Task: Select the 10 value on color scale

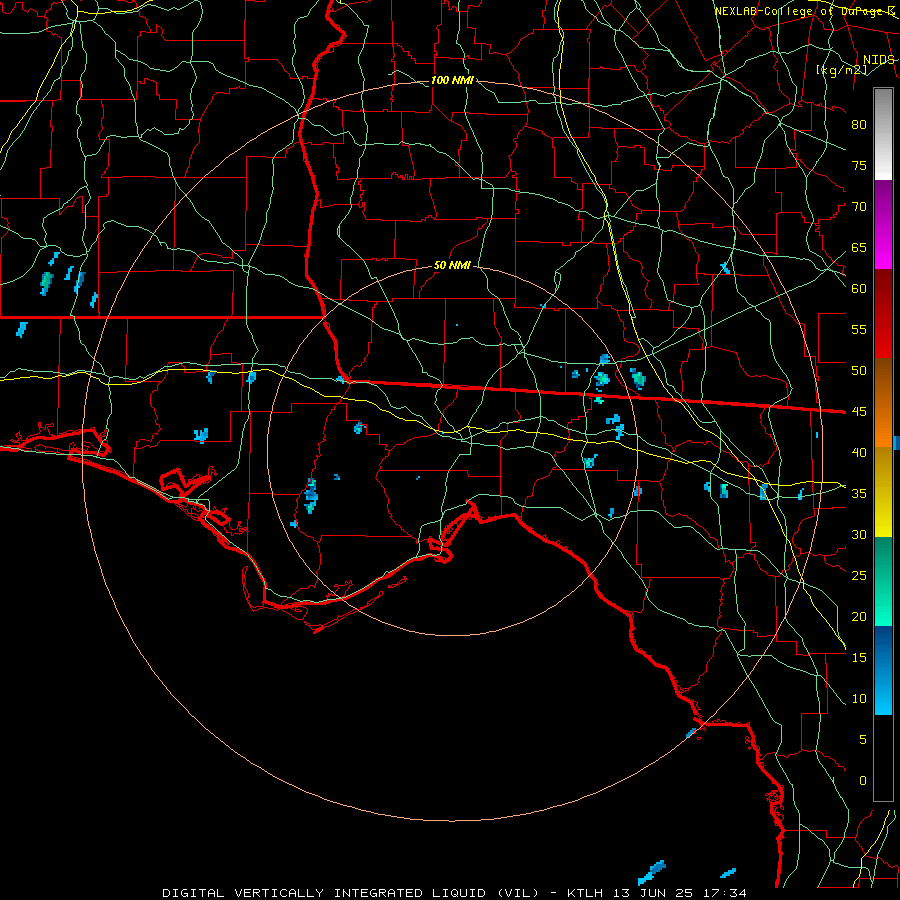Action: pos(859,699)
